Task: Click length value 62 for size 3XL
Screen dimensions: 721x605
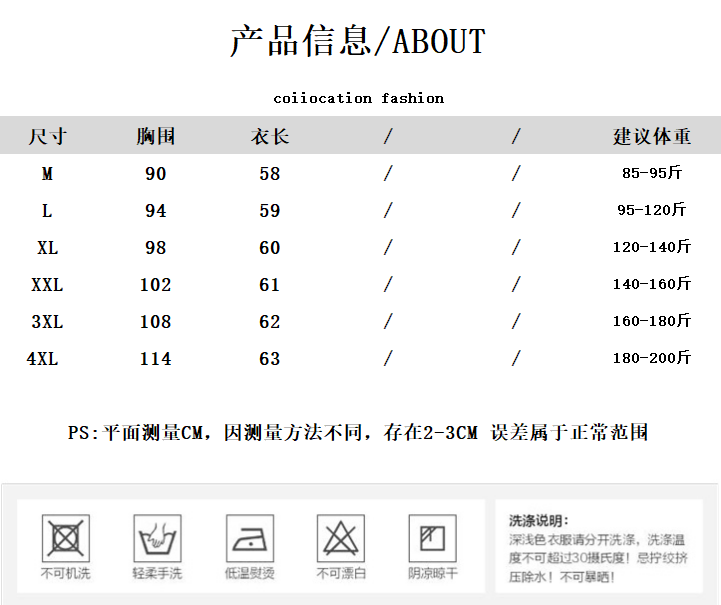Action: tap(269, 322)
